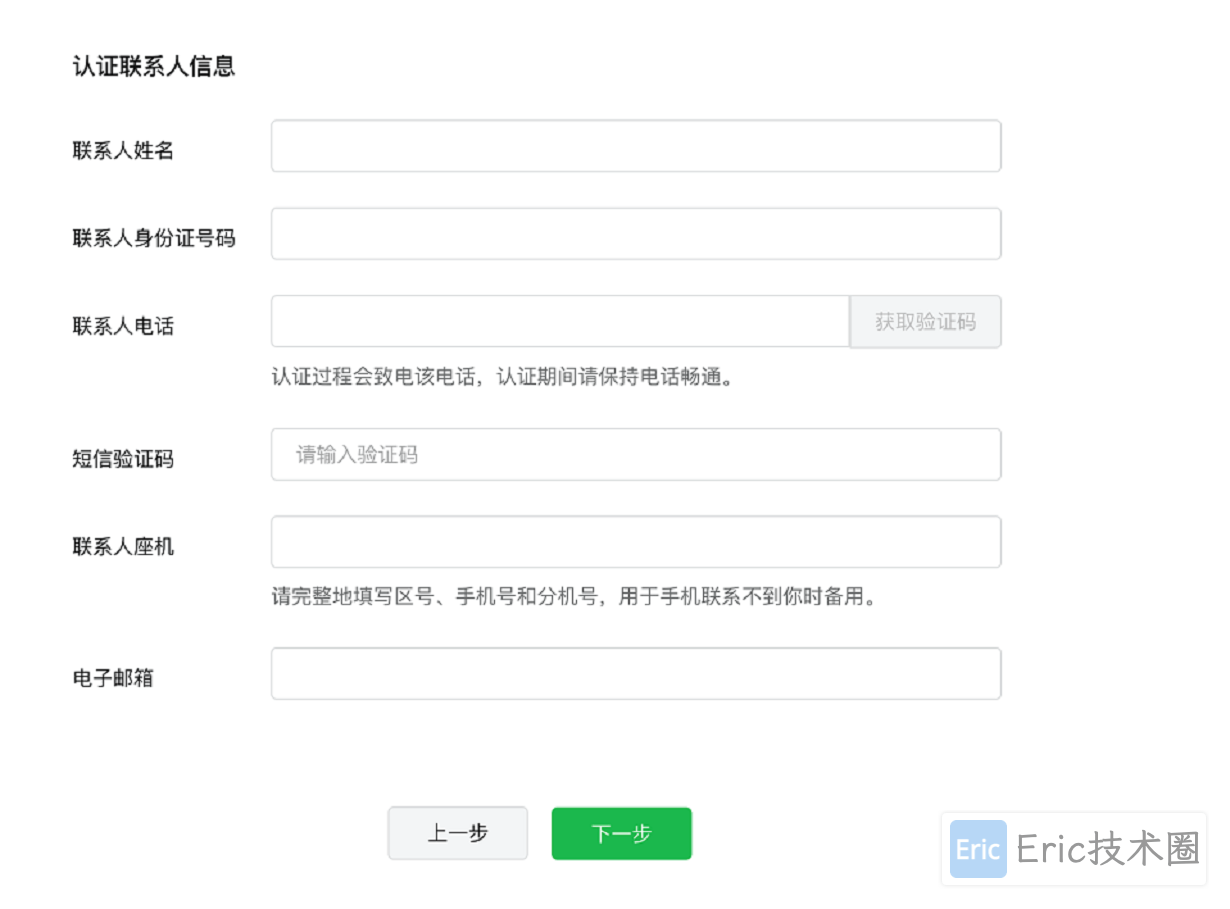This screenshot has height=909, width=1230.
Task: Click the 电子邮箱 label
Action: tap(113, 678)
